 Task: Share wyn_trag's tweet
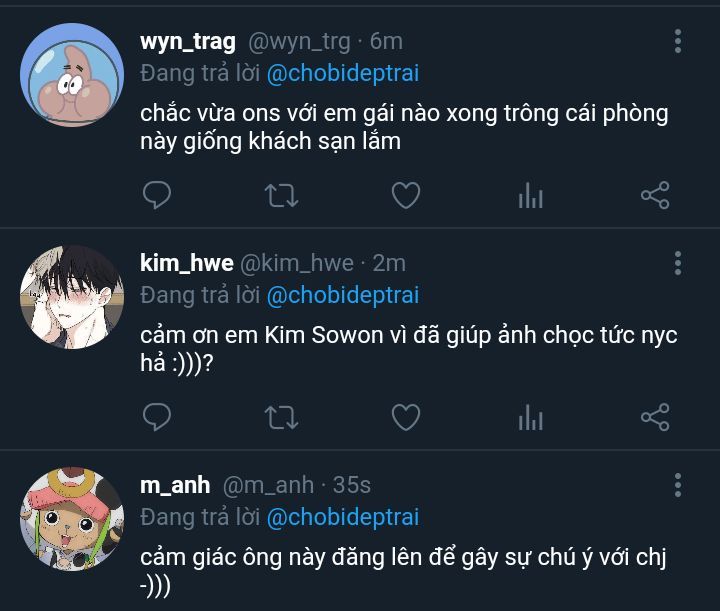(x=655, y=195)
